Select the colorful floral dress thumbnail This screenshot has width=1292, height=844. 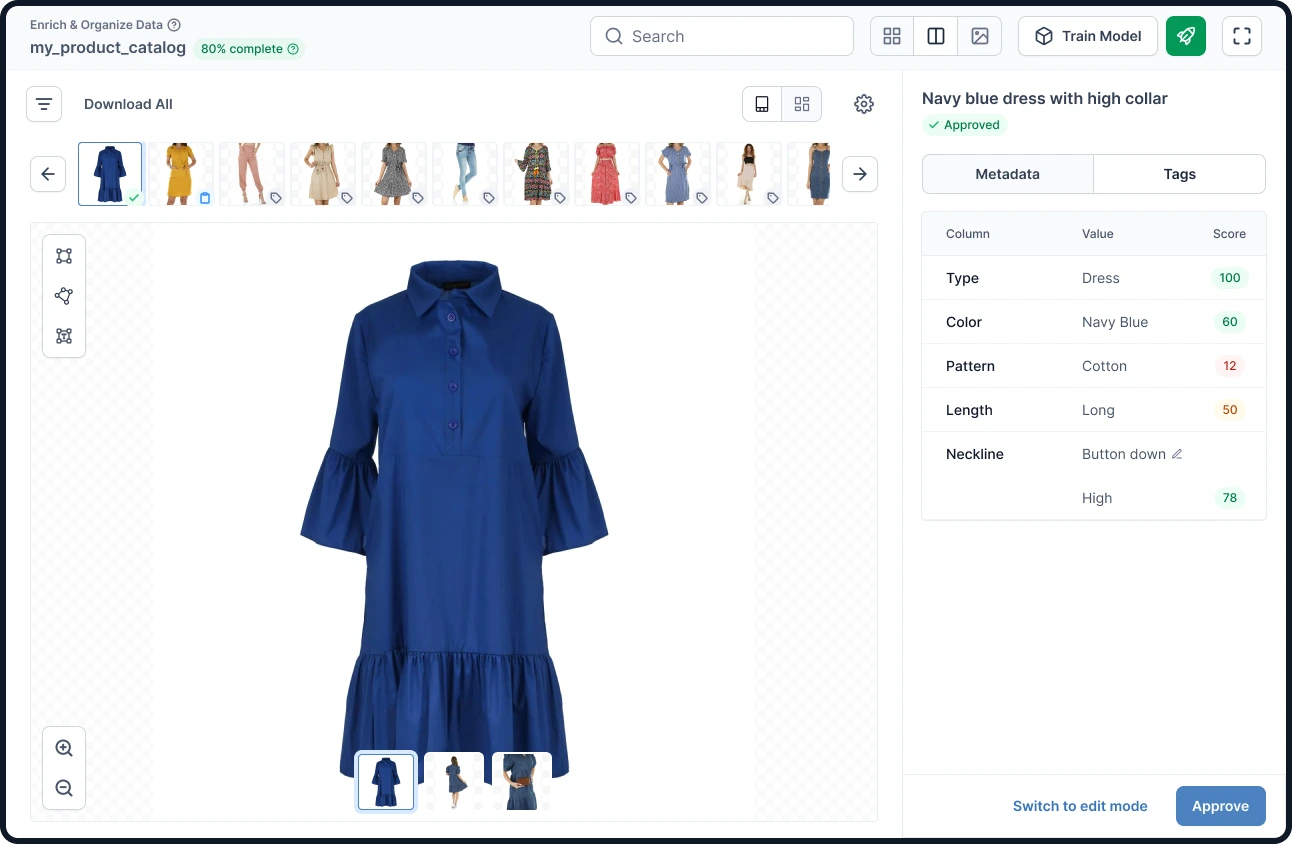pyautogui.click(x=536, y=174)
